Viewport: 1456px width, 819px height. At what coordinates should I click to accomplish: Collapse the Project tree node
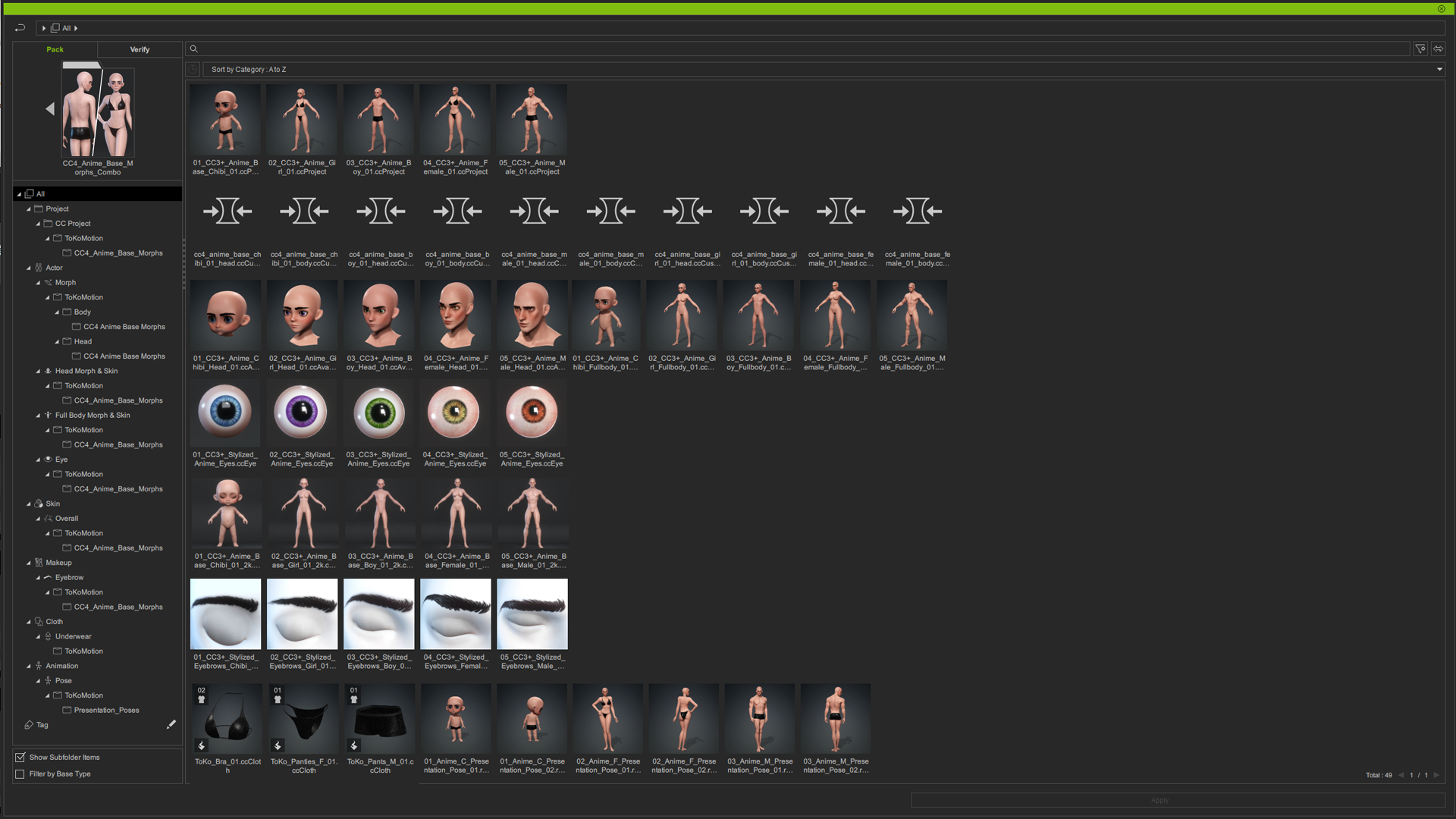pyautogui.click(x=29, y=209)
